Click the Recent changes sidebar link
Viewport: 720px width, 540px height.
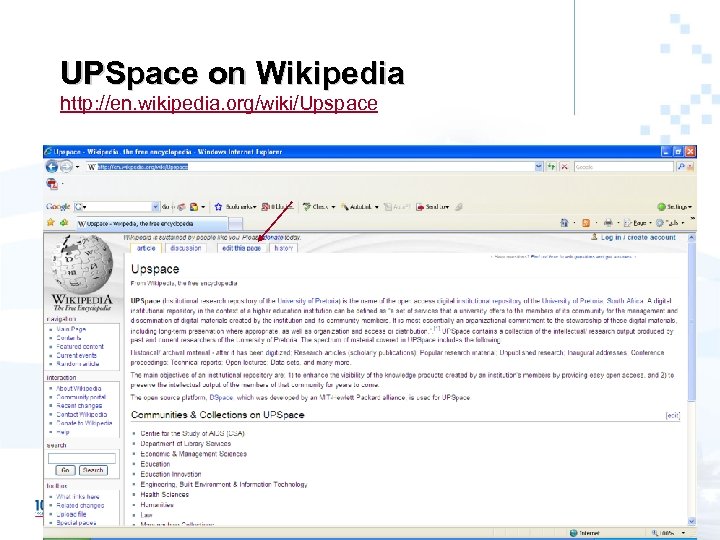[79, 406]
